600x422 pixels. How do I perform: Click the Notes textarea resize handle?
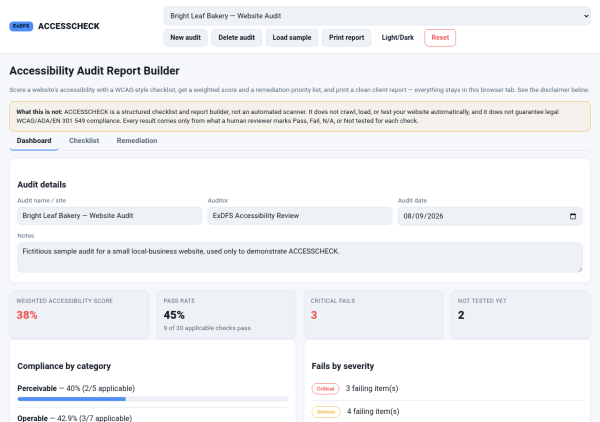click(x=580, y=270)
